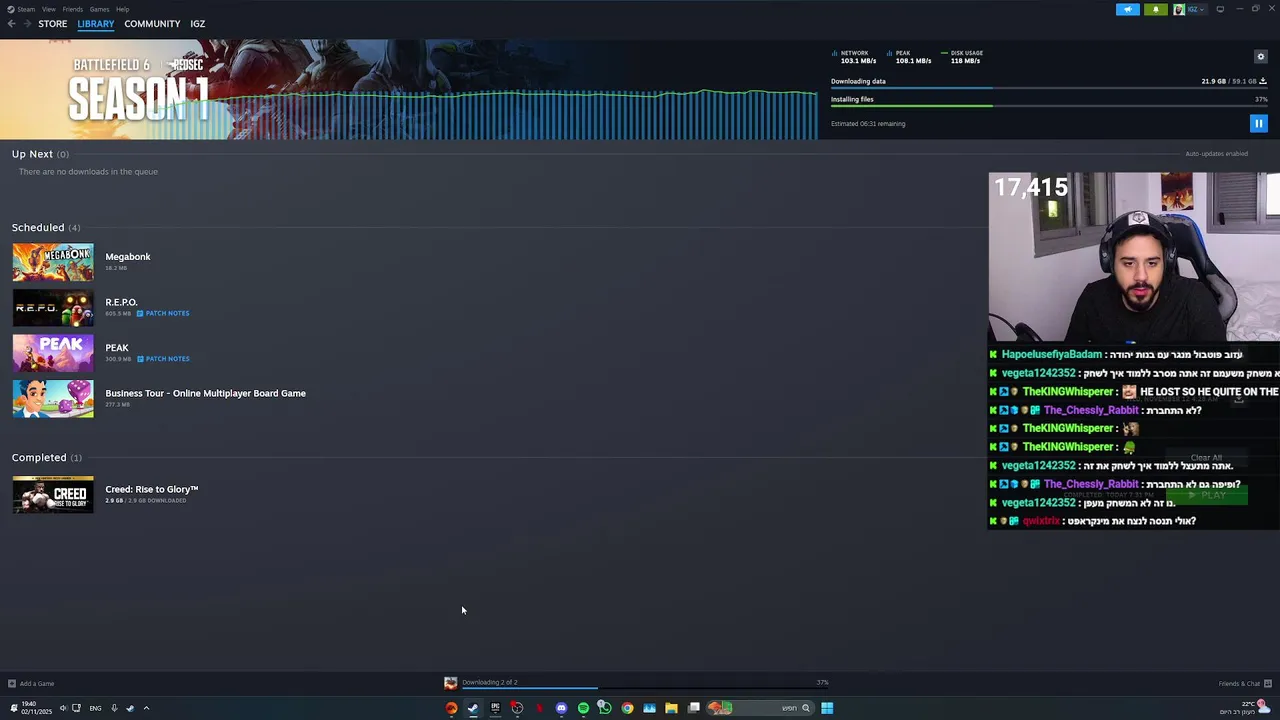This screenshot has width=1280, height=720.
Task: Click the microphone tray icon
Action: (x=114, y=708)
